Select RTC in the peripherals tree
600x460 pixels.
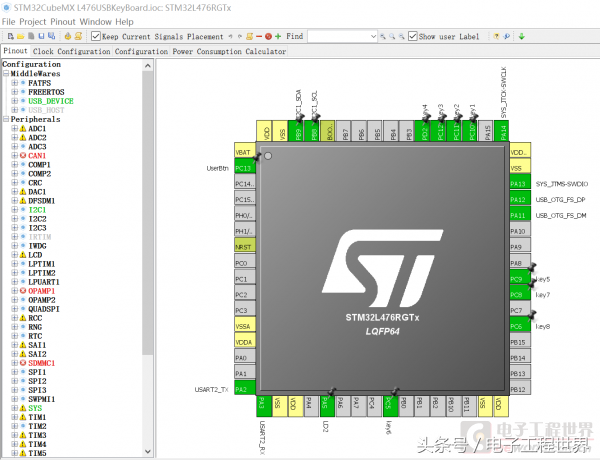(35, 336)
